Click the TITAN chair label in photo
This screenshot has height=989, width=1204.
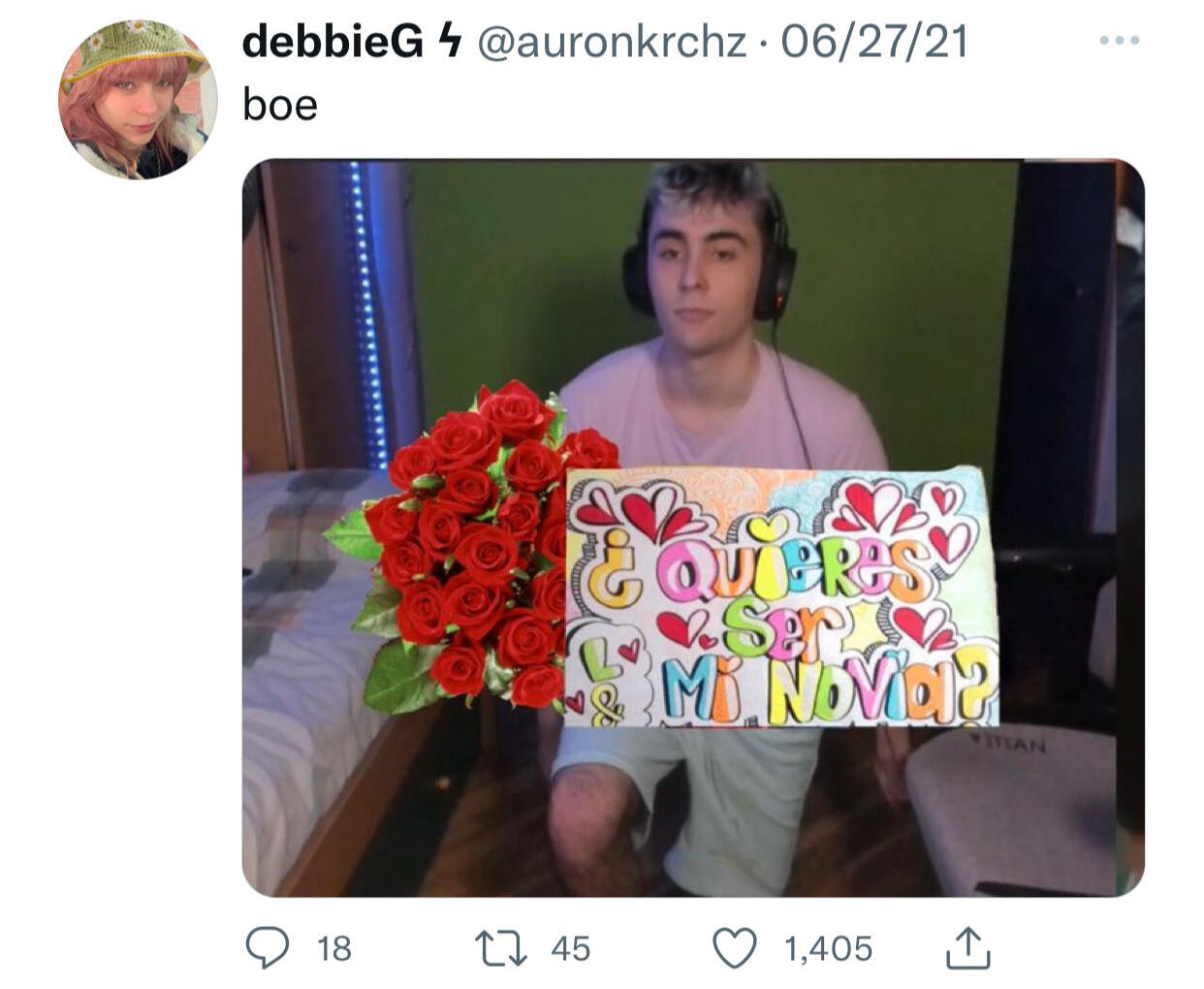coord(1008,745)
